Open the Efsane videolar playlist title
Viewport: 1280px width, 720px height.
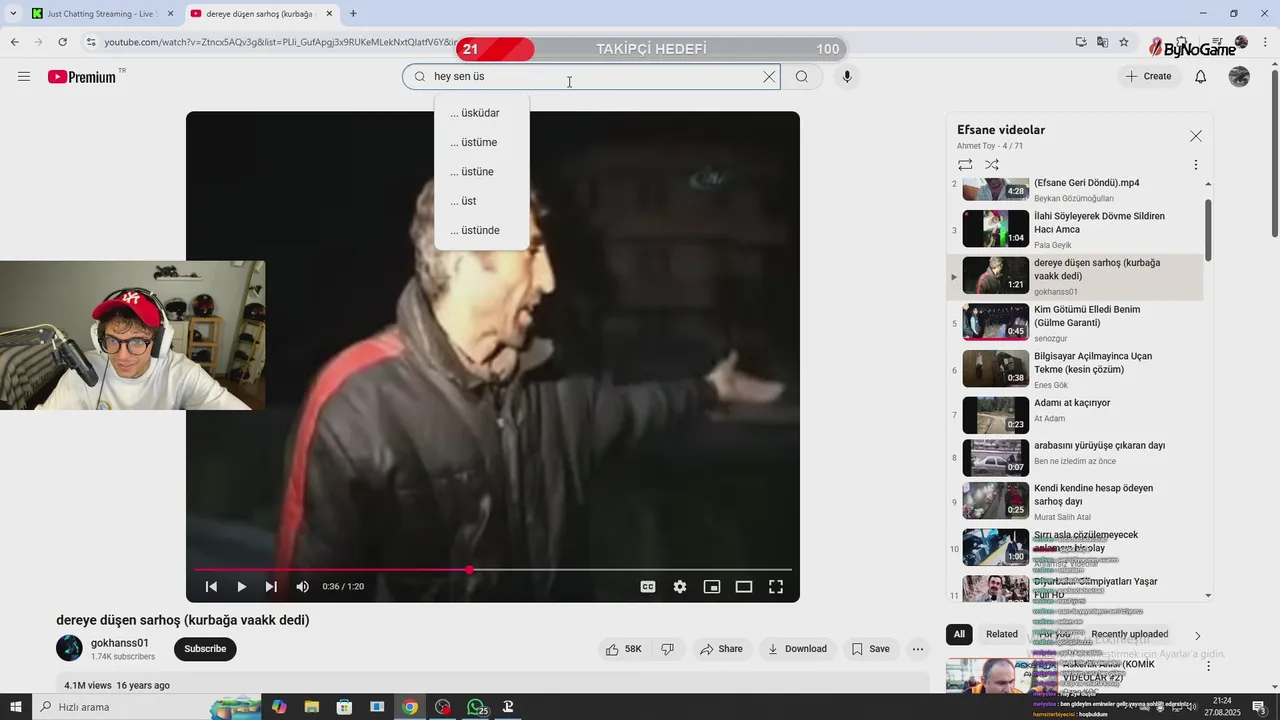(1001, 130)
